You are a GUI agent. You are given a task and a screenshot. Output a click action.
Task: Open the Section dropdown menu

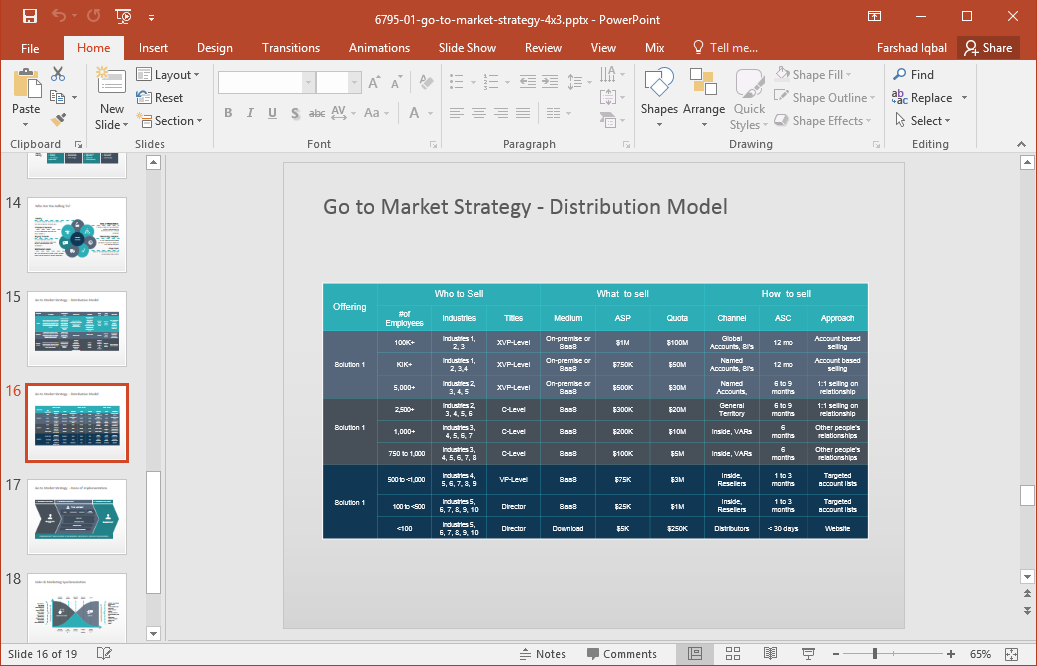pos(168,121)
